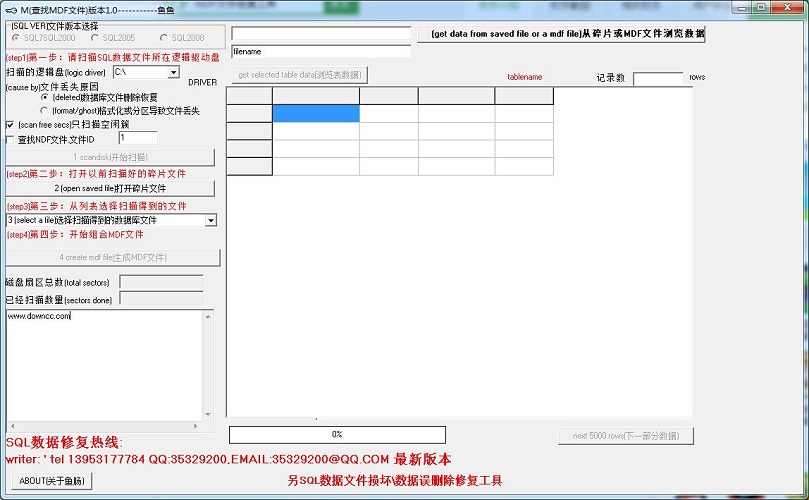Click the log text area showing www.downcc.com
The width and height of the screenshot is (809, 500).
coord(105,365)
